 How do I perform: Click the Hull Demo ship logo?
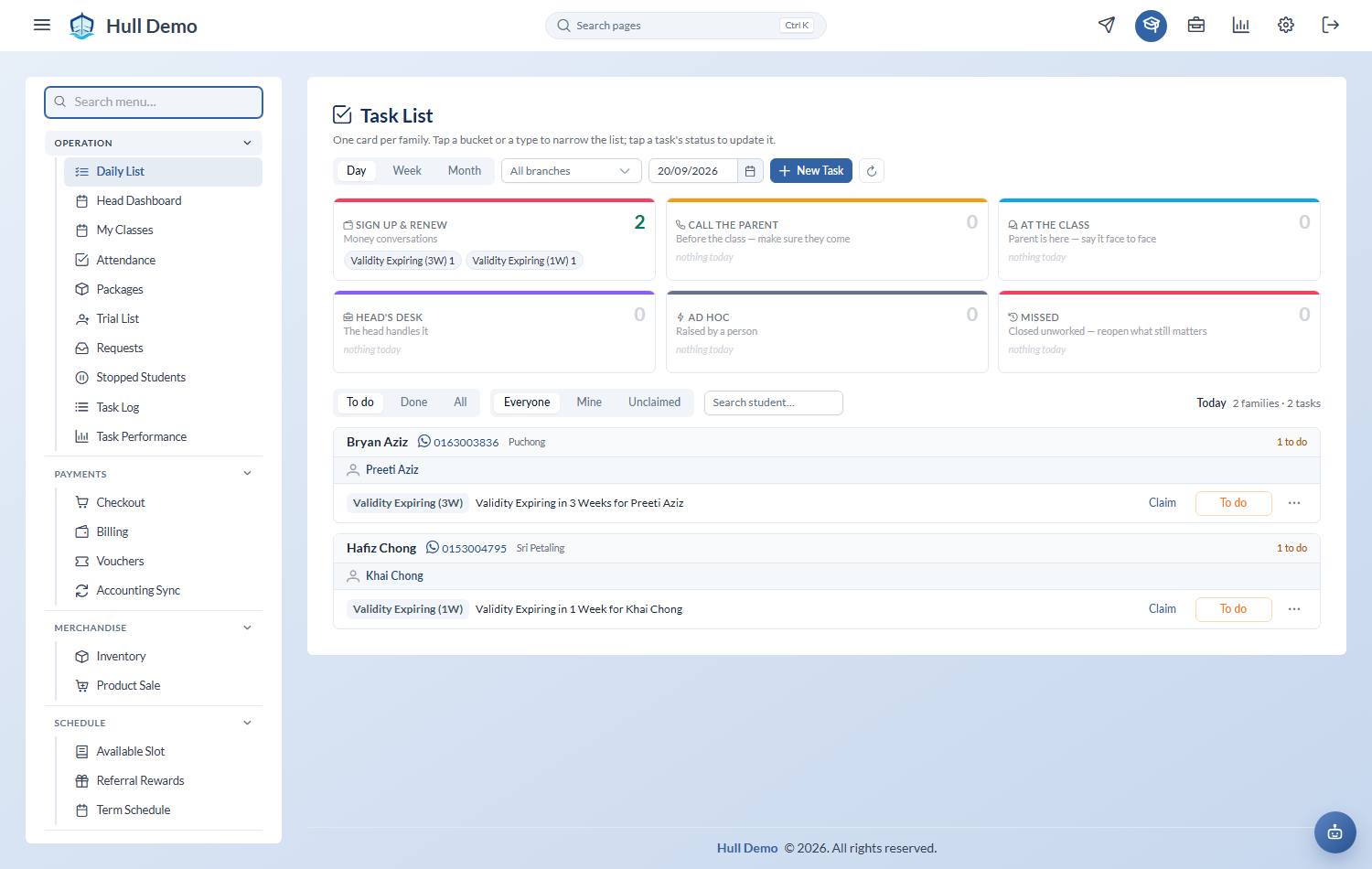[x=82, y=26]
